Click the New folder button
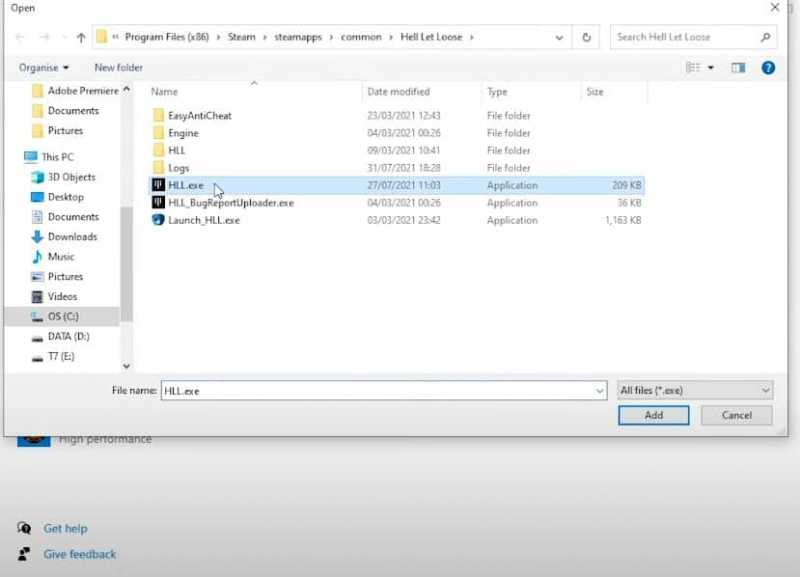The image size is (800, 577). (118, 67)
